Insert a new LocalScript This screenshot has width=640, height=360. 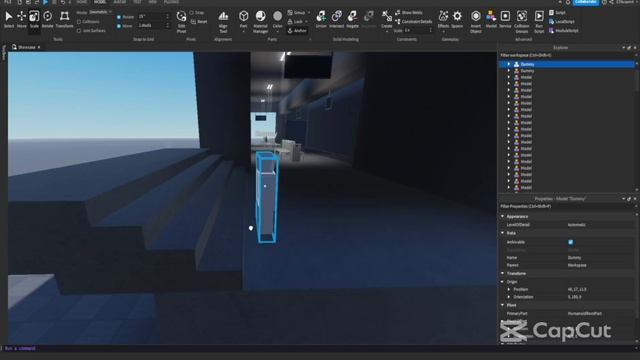click(562, 22)
